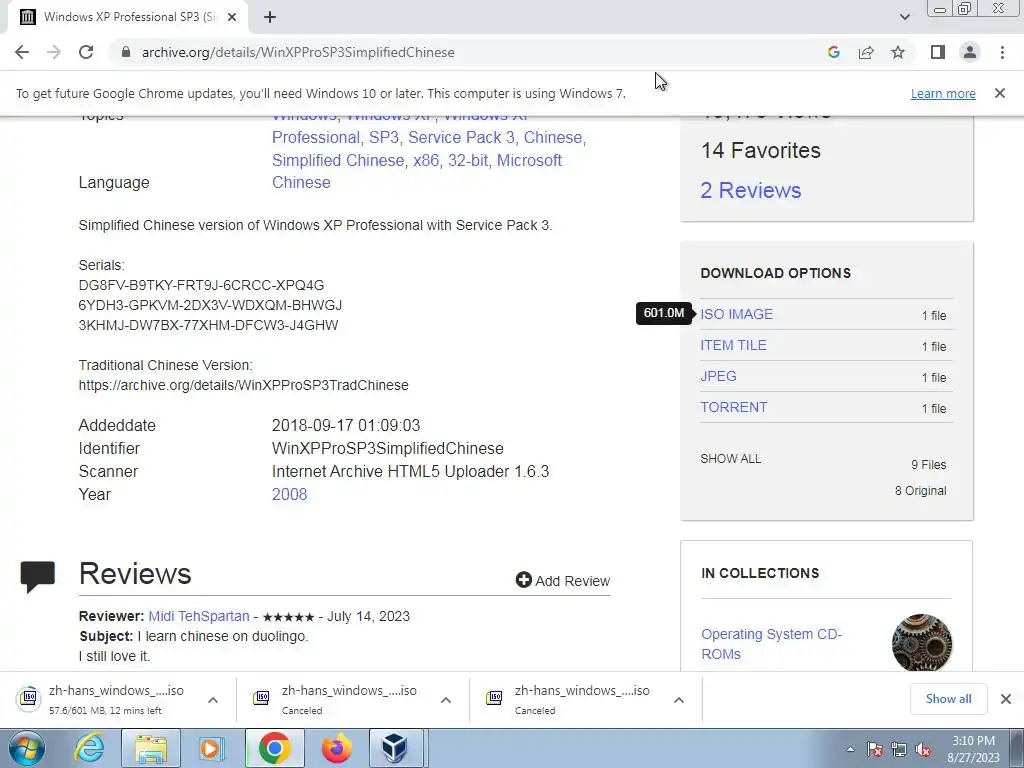The height and width of the screenshot is (768, 1024).
Task: Bookmark this page with the star icon
Action: 898,52
